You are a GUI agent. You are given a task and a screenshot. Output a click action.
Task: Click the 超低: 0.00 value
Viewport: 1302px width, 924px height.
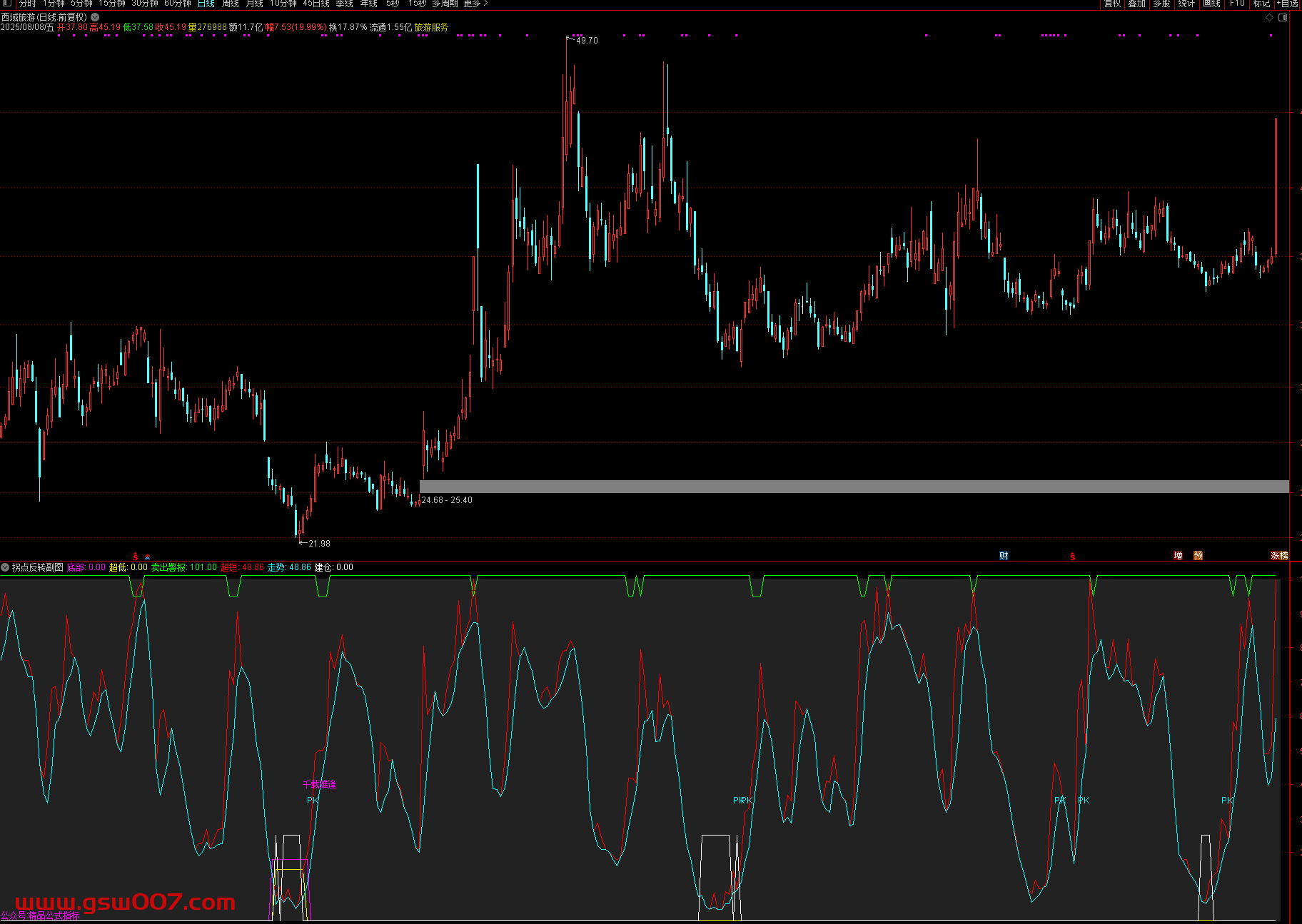click(x=128, y=567)
